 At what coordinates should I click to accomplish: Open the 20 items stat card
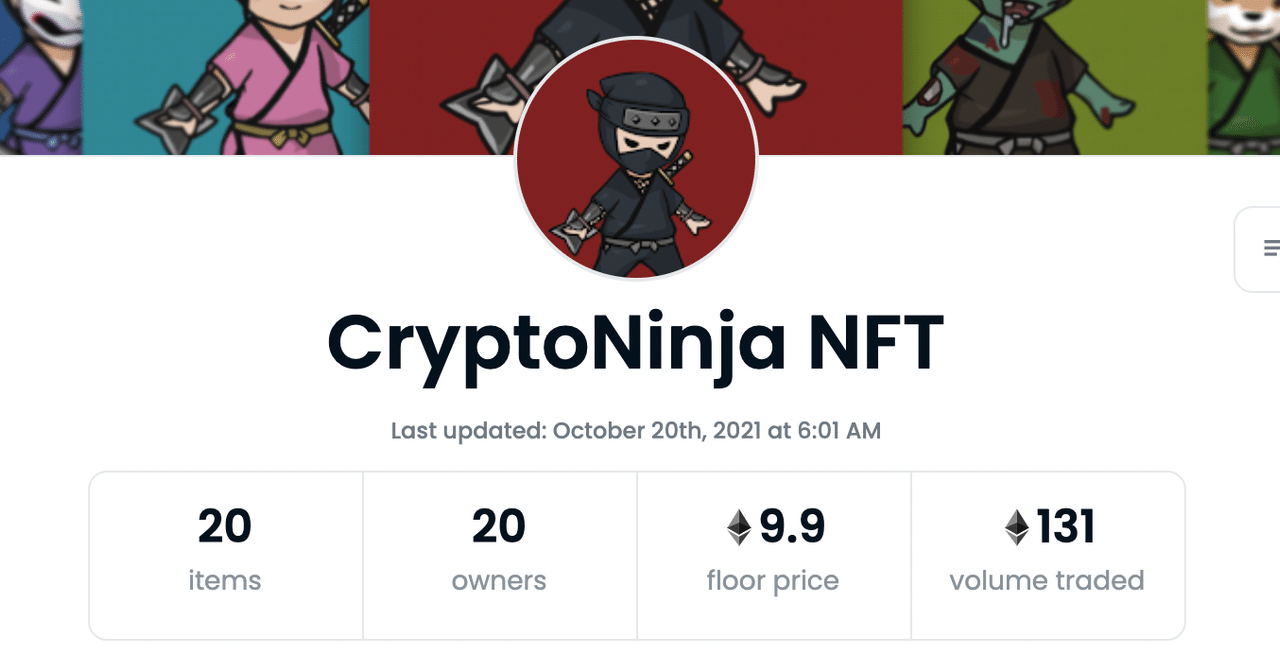[x=224, y=555]
